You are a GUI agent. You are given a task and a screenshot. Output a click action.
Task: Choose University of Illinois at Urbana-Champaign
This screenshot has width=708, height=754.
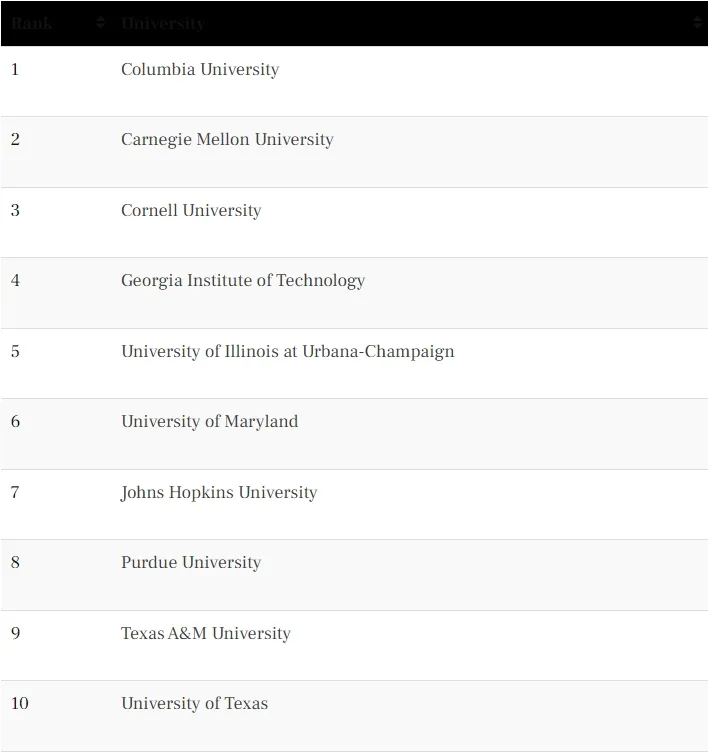tap(288, 351)
